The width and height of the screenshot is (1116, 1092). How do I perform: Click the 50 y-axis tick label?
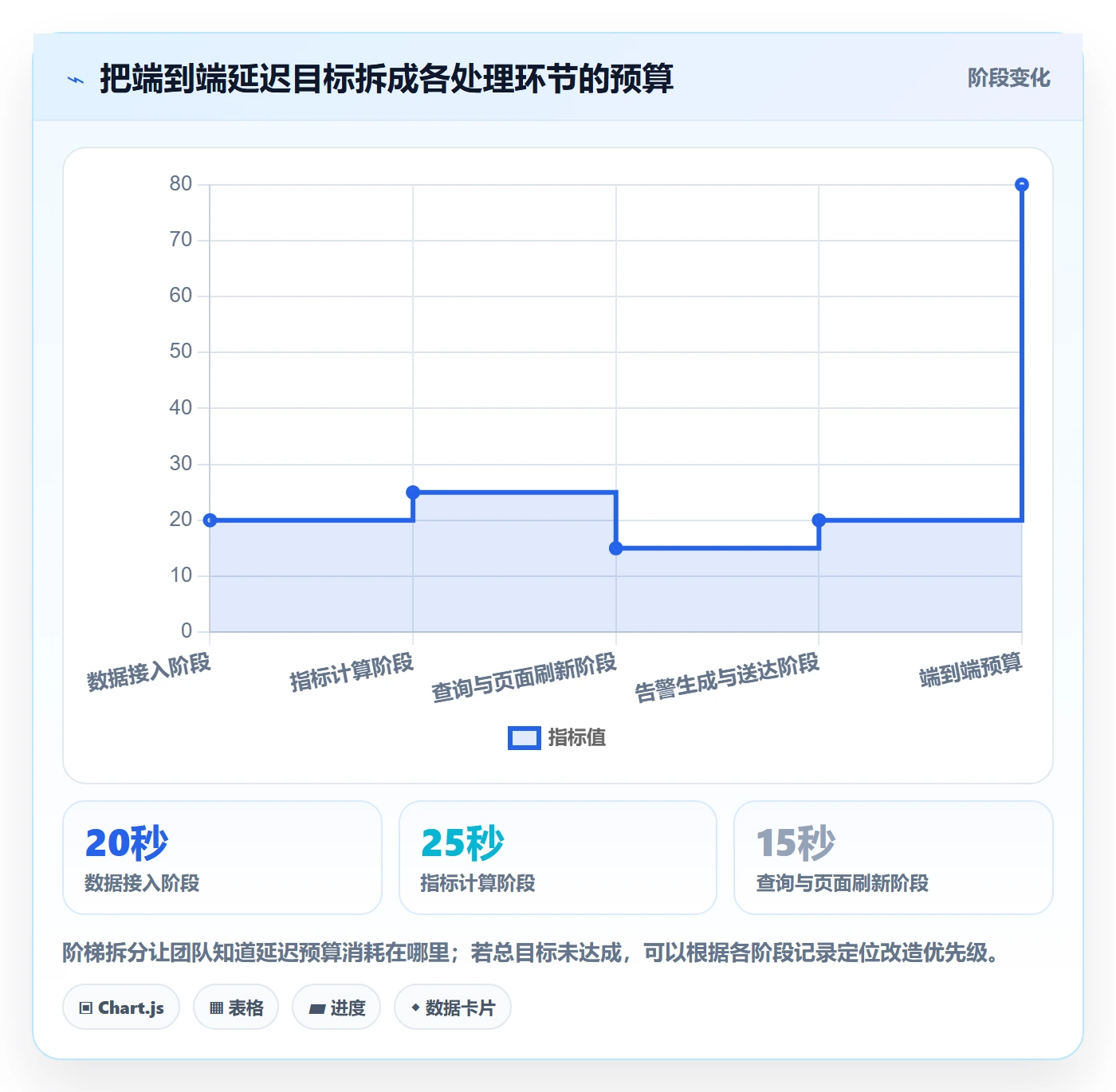[x=181, y=352]
